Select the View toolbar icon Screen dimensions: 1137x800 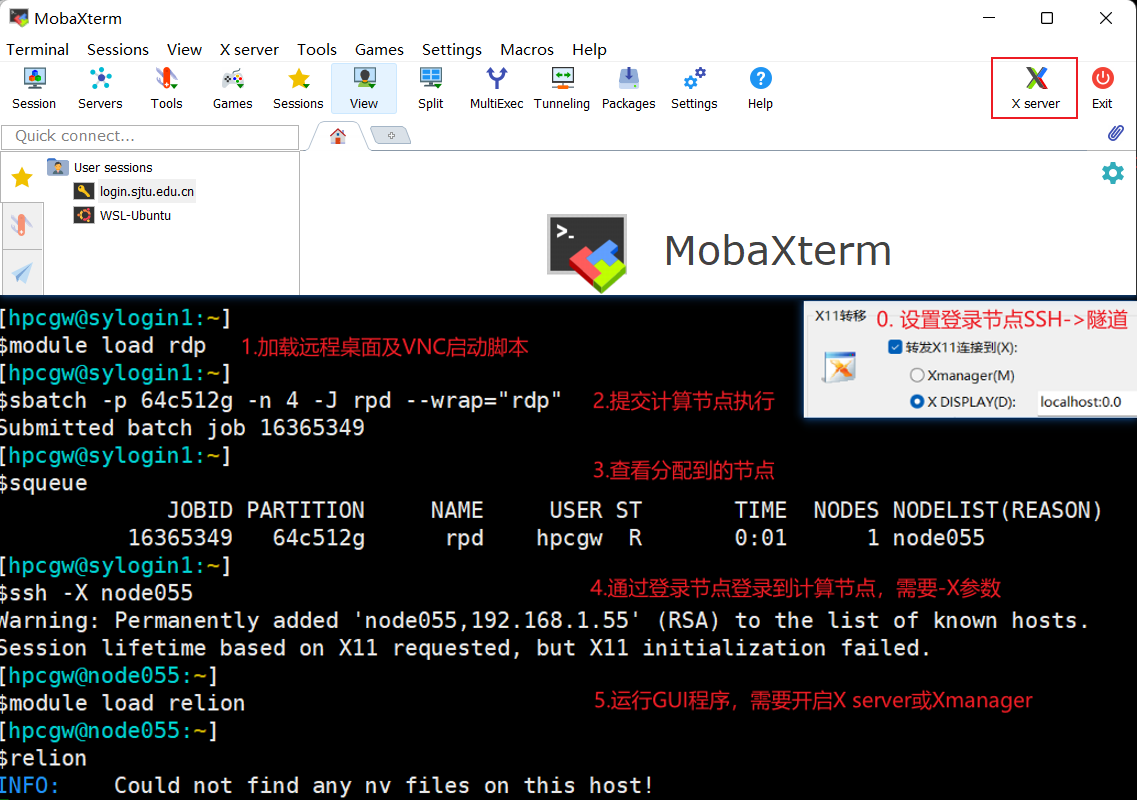click(x=364, y=88)
